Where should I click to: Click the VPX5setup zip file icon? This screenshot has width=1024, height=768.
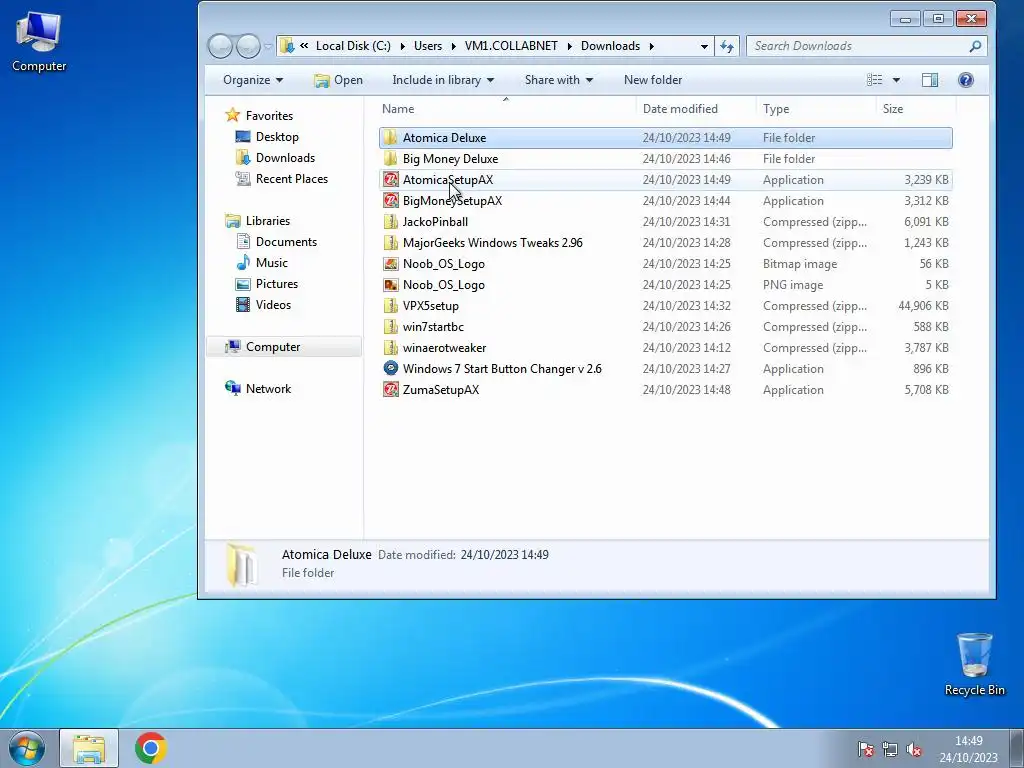click(391, 306)
